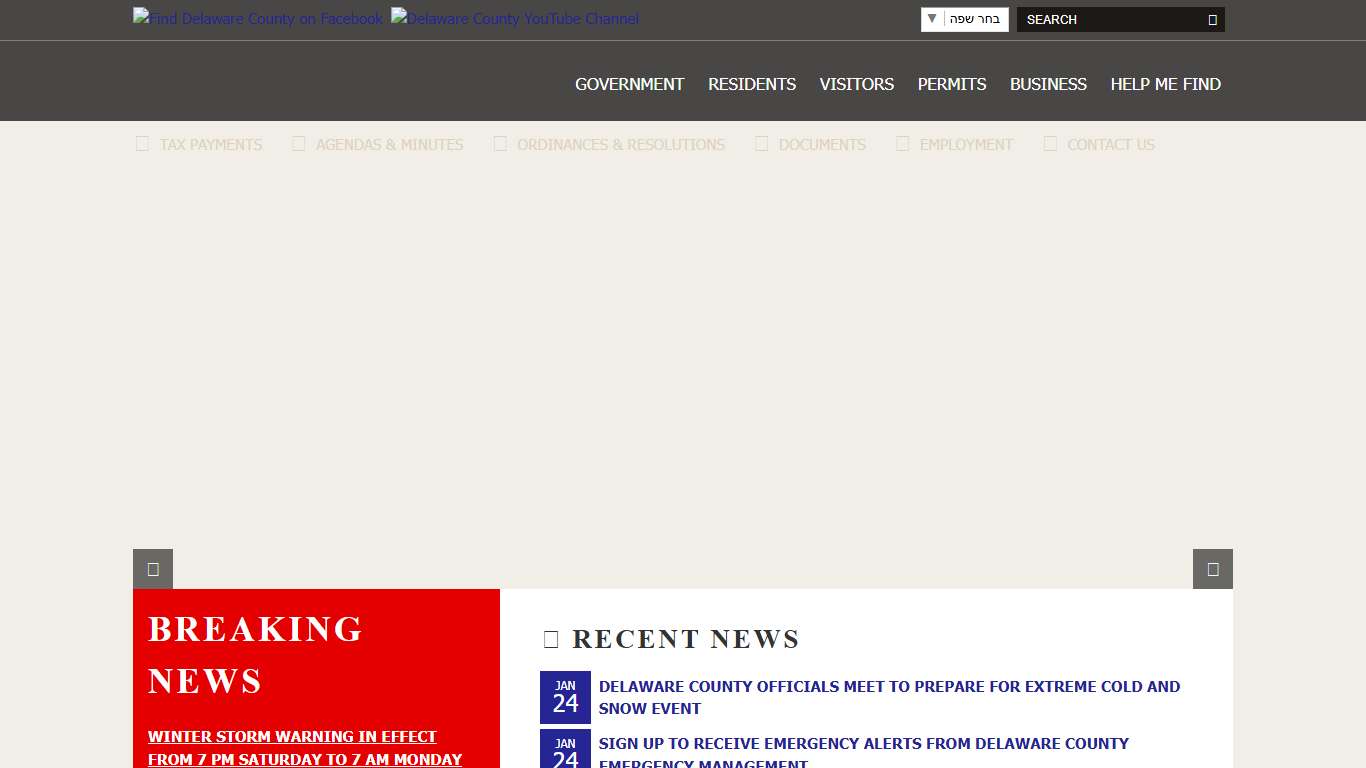Open Ordinances & Resolutions quick link
The image size is (1366, 768).
(x=620, y=144)
